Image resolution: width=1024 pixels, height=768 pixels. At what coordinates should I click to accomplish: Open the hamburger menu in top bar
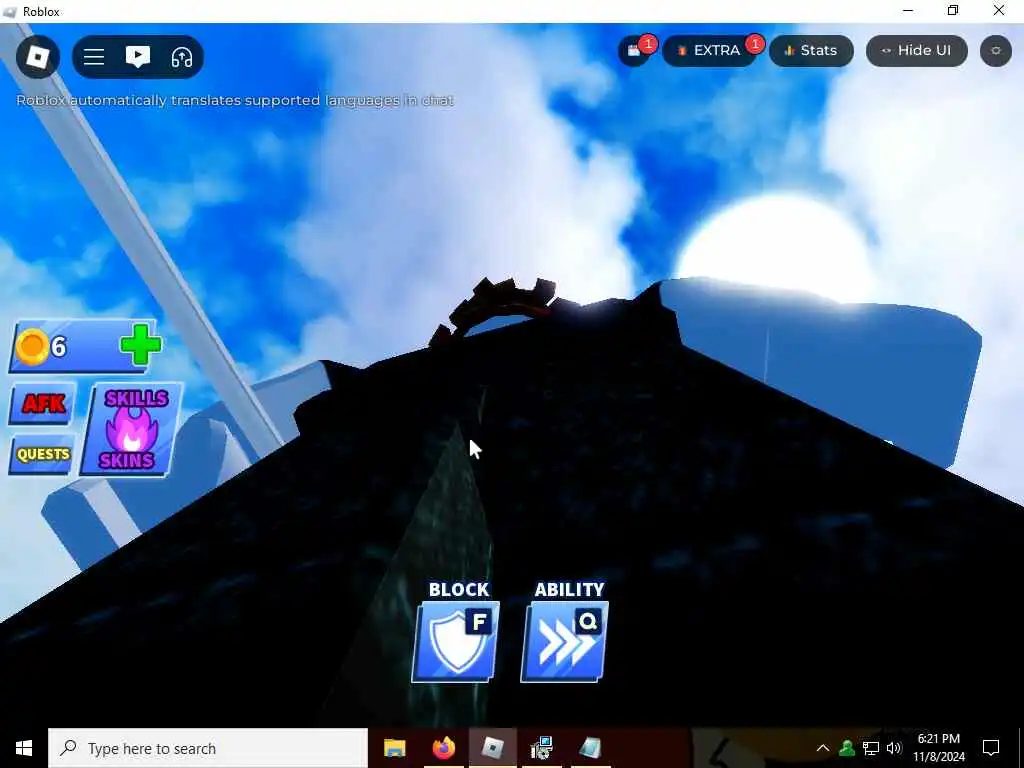point(94,57)
